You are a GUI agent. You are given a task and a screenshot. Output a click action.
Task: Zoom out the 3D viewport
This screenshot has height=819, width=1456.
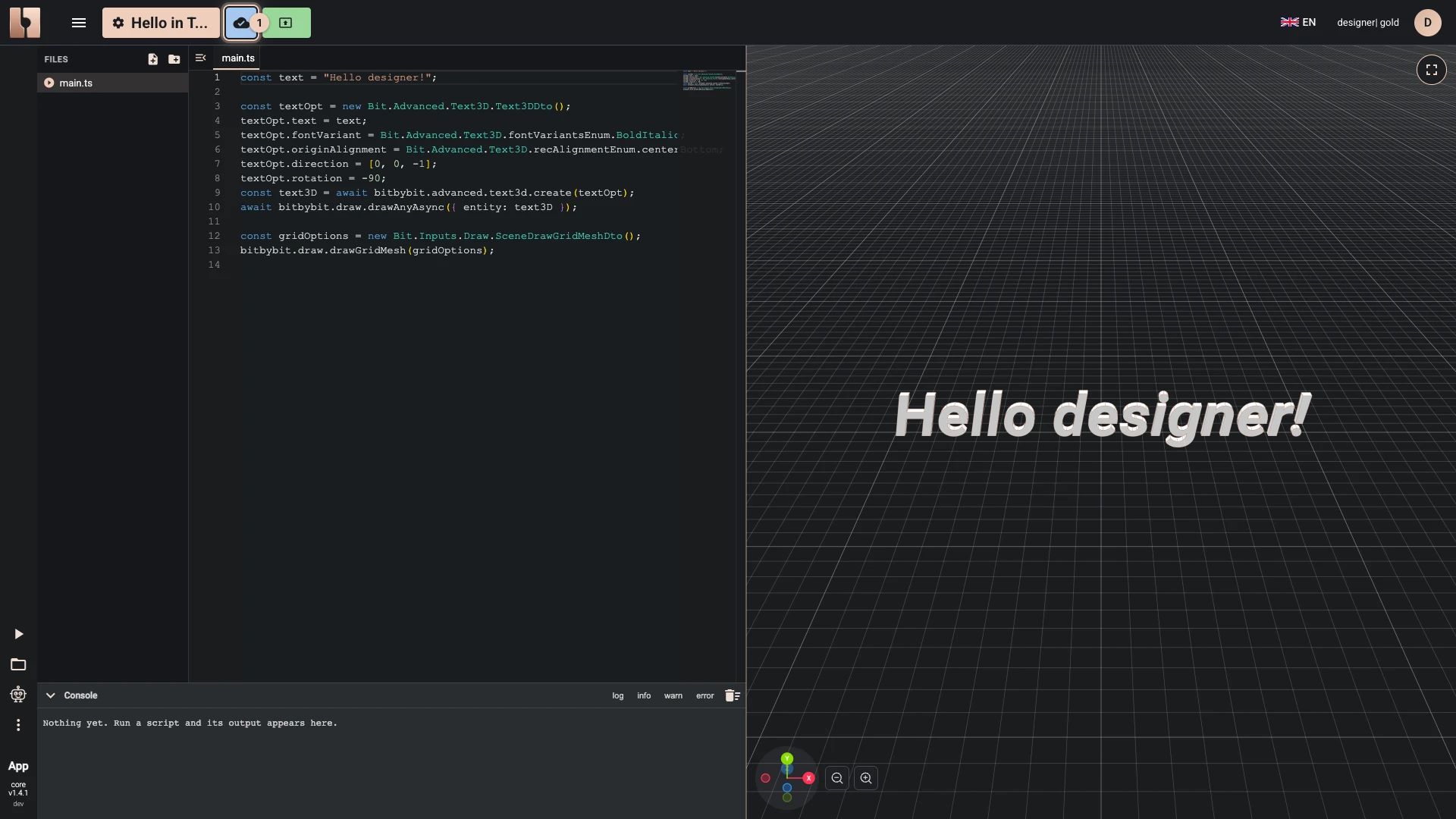click(x=837, y=778)
